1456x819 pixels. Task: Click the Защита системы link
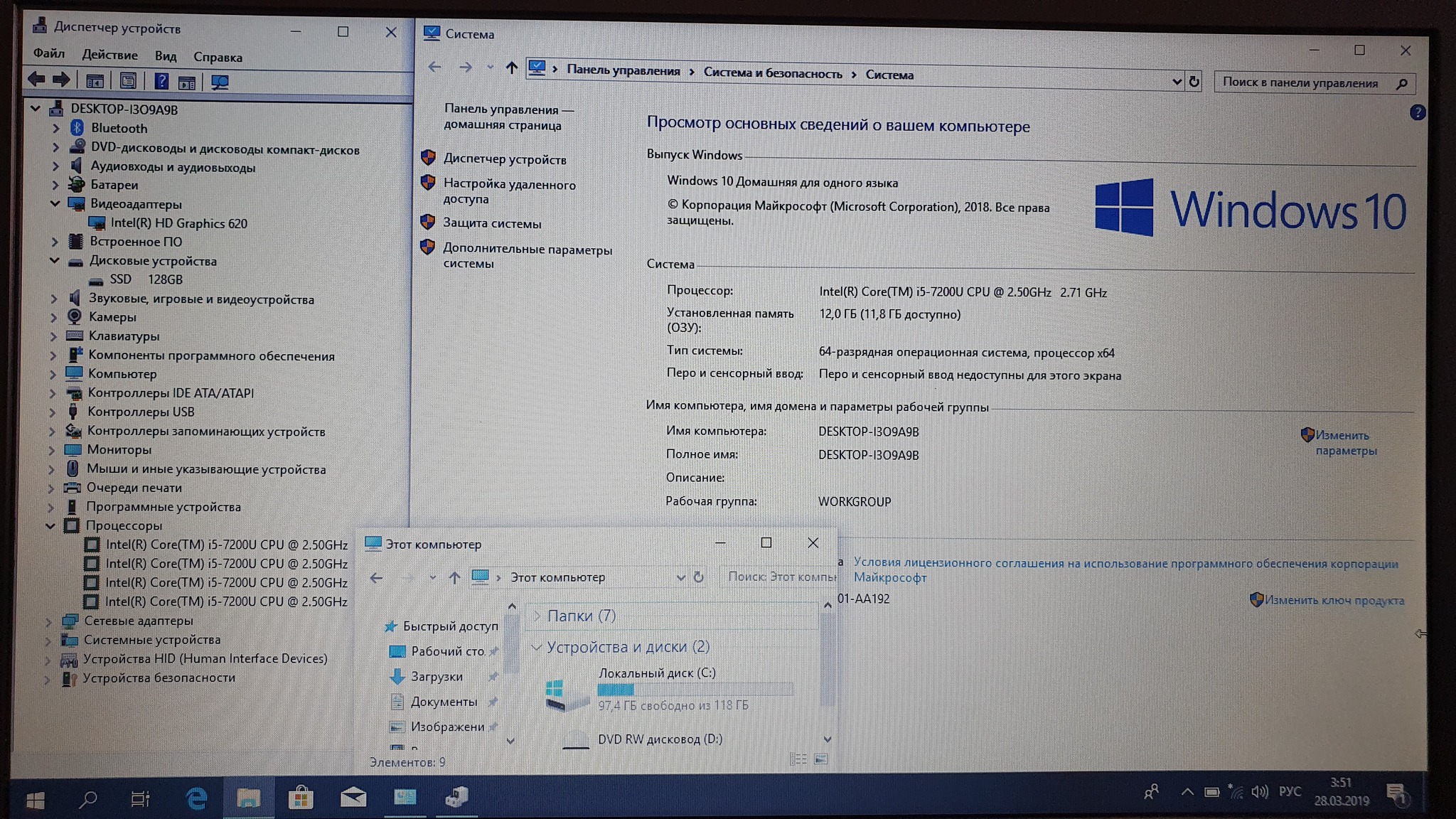pos(492,223)
